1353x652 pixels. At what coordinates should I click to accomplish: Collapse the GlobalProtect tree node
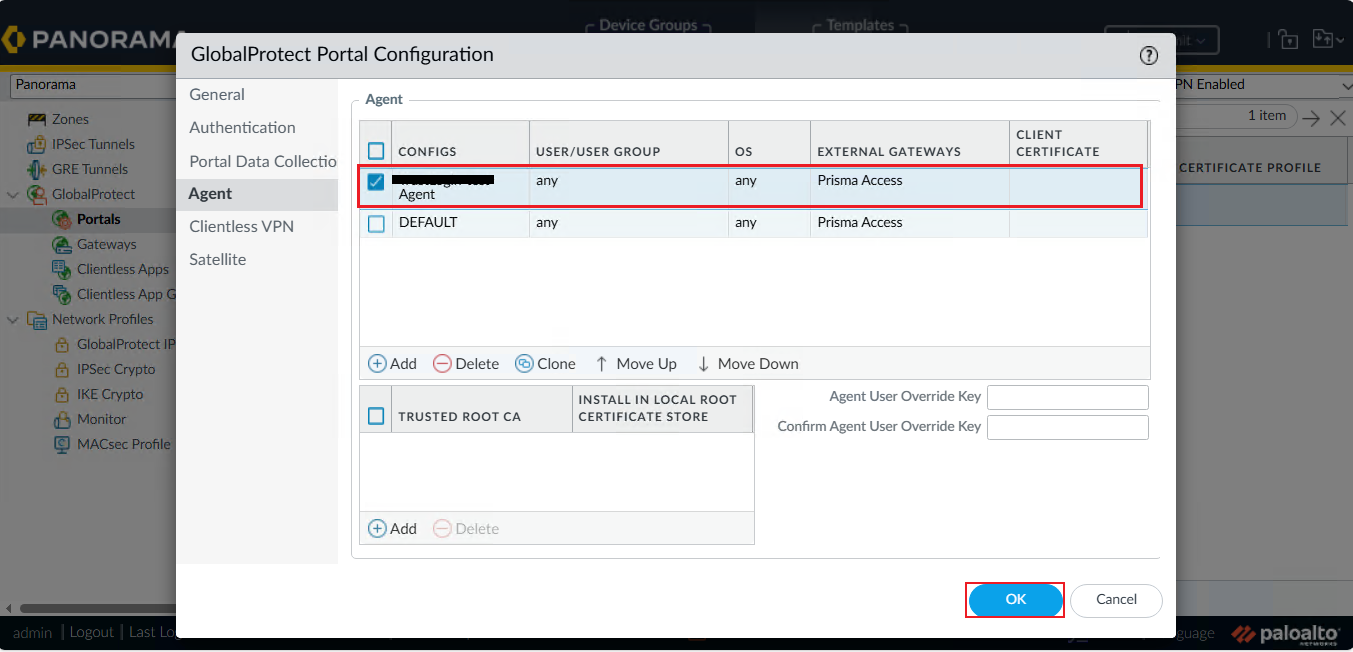pos(13,194)
